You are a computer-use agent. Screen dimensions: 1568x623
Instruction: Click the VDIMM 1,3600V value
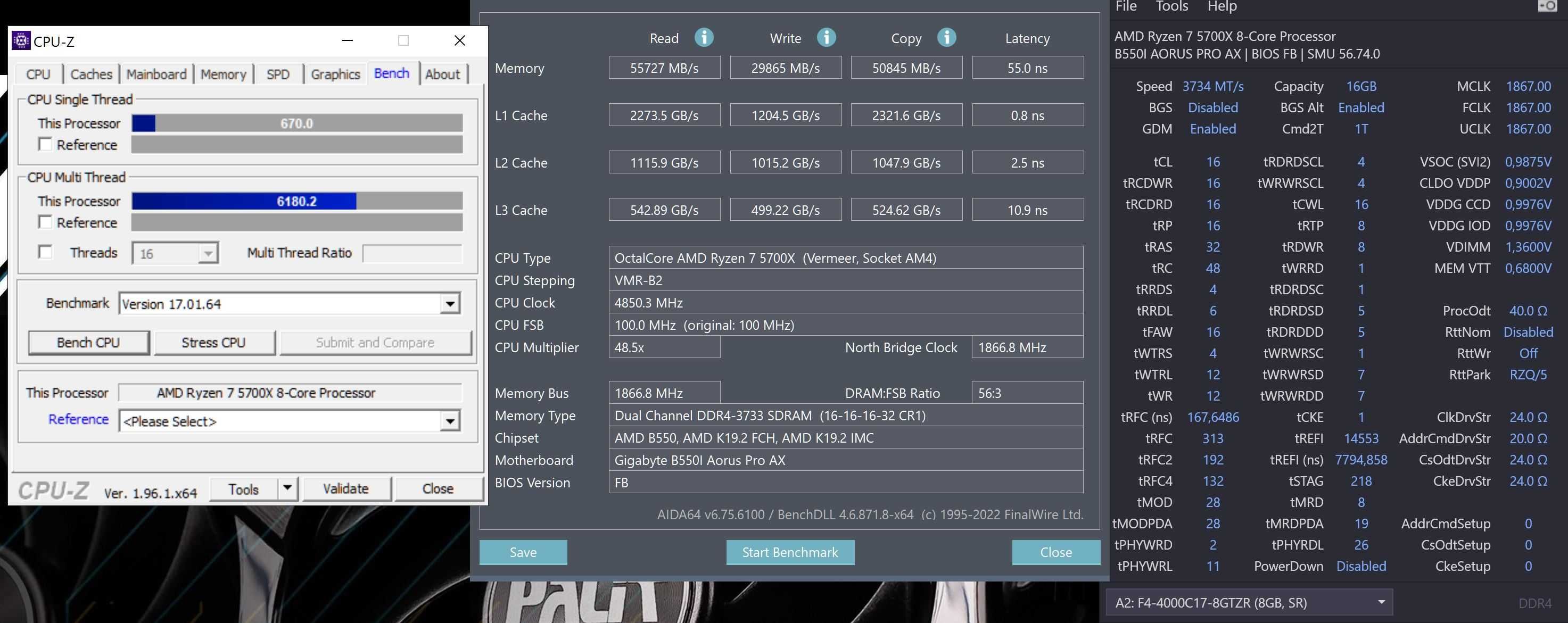click(1528, 247)
